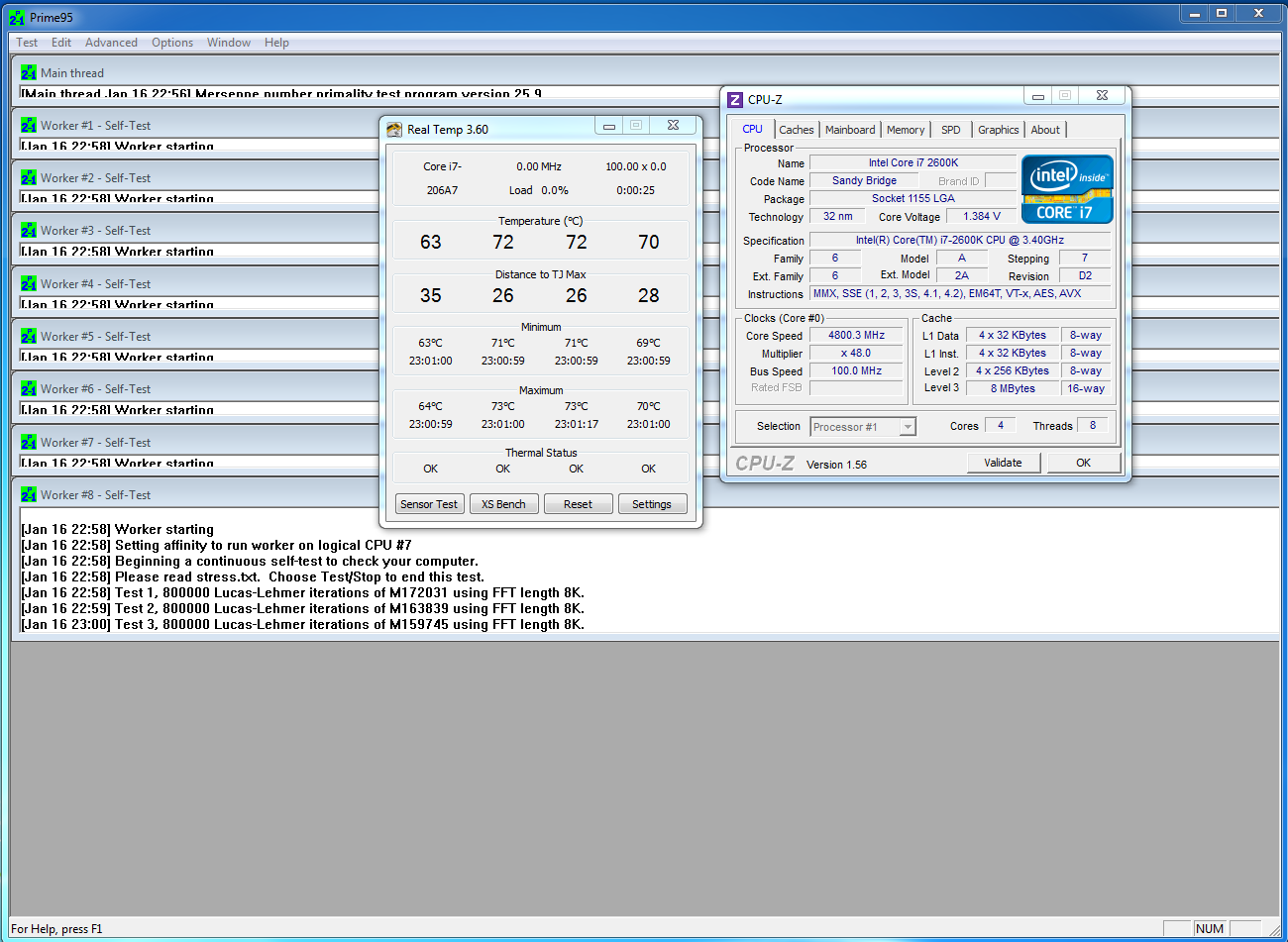The height and width of the screenshot is (942, 1288).
Task: Click the Intel Core i7 2600K name field
Action: pos(913,162)
